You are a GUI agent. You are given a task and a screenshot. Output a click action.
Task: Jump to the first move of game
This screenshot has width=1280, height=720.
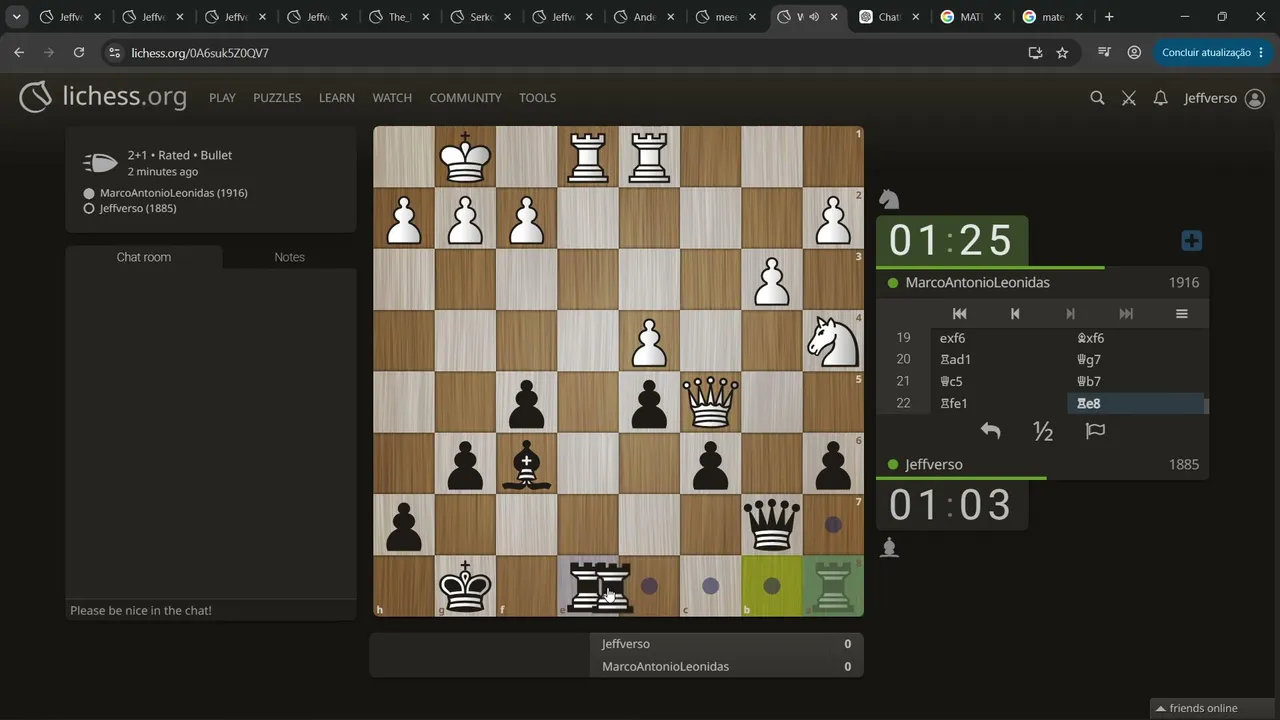point(959,314)
